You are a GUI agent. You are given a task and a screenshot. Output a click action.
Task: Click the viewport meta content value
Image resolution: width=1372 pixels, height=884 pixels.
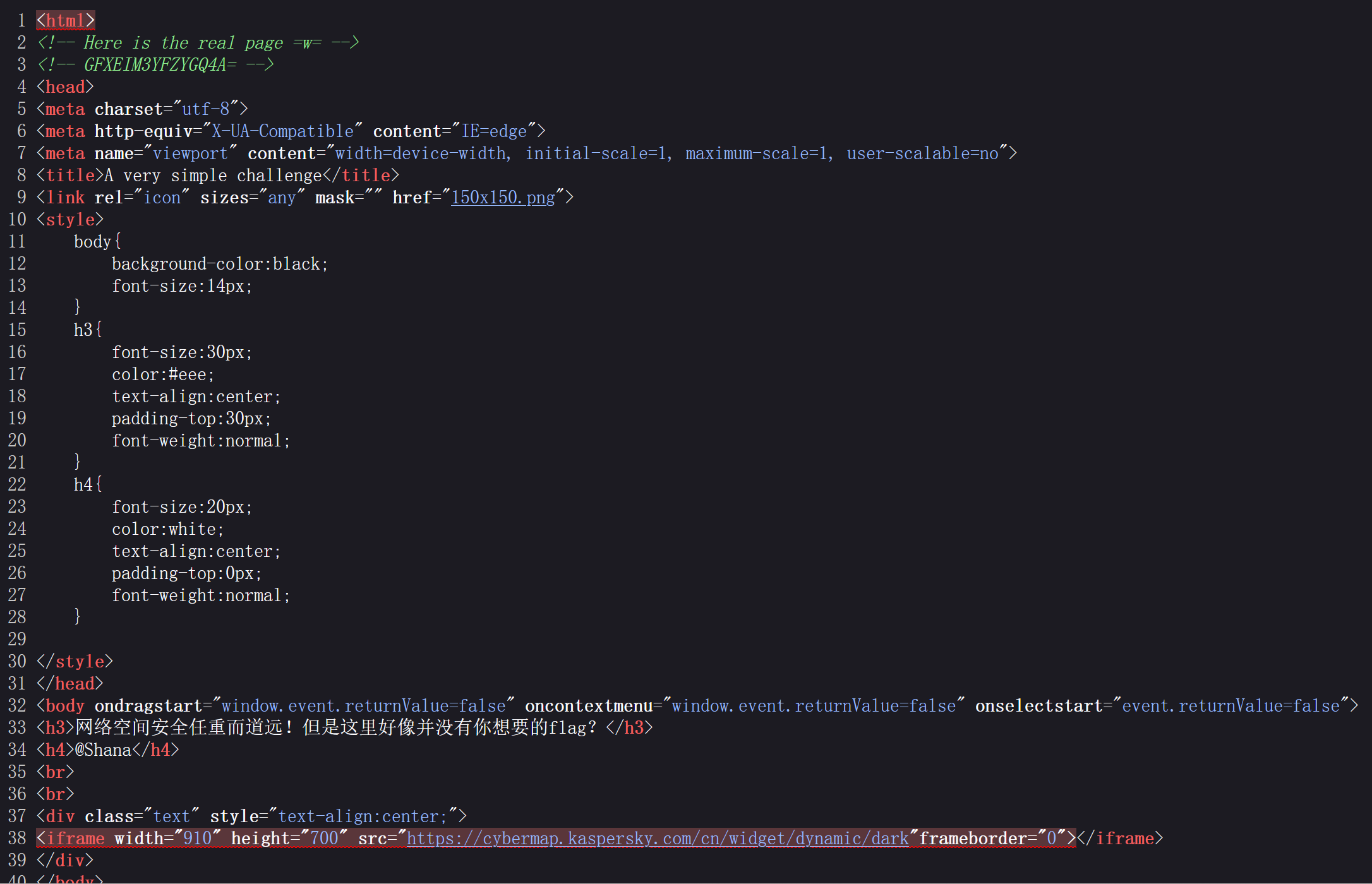(x=666, y=153)
